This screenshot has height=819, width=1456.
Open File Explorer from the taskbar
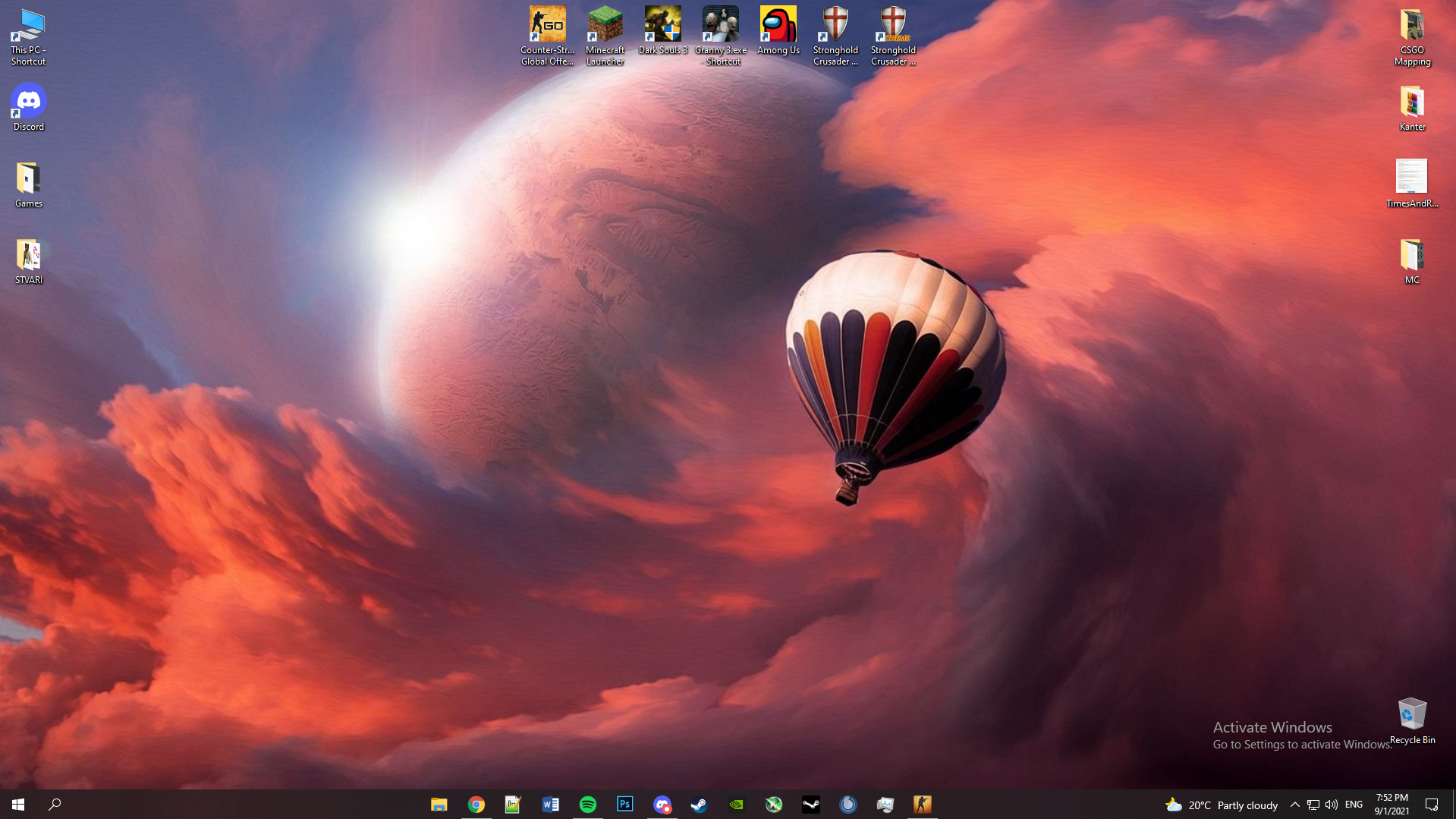[439, 804]
